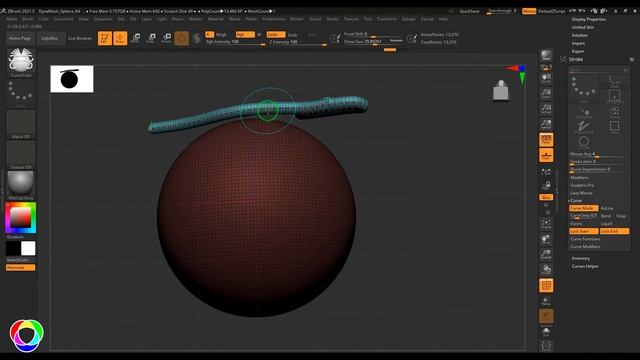This screenshot has width=640, height=360.
Task: Enable the Snap curve option
Action: [x=621, y=216]
